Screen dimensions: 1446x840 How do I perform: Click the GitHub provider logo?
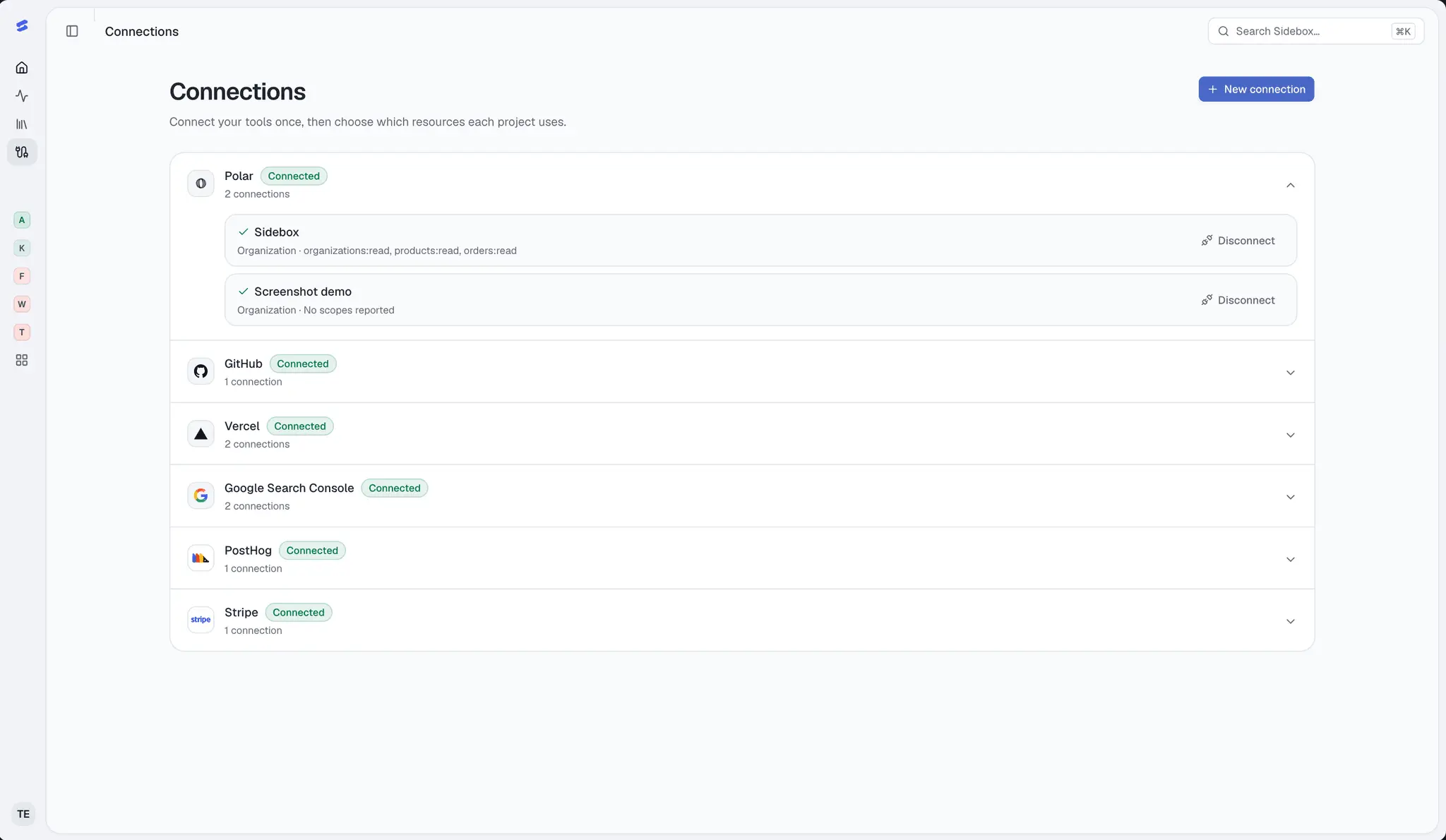pos(201,371)
